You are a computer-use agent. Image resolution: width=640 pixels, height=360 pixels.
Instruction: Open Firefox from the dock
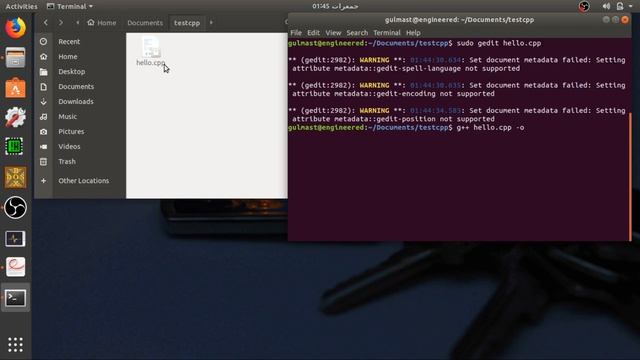[16, 28]
